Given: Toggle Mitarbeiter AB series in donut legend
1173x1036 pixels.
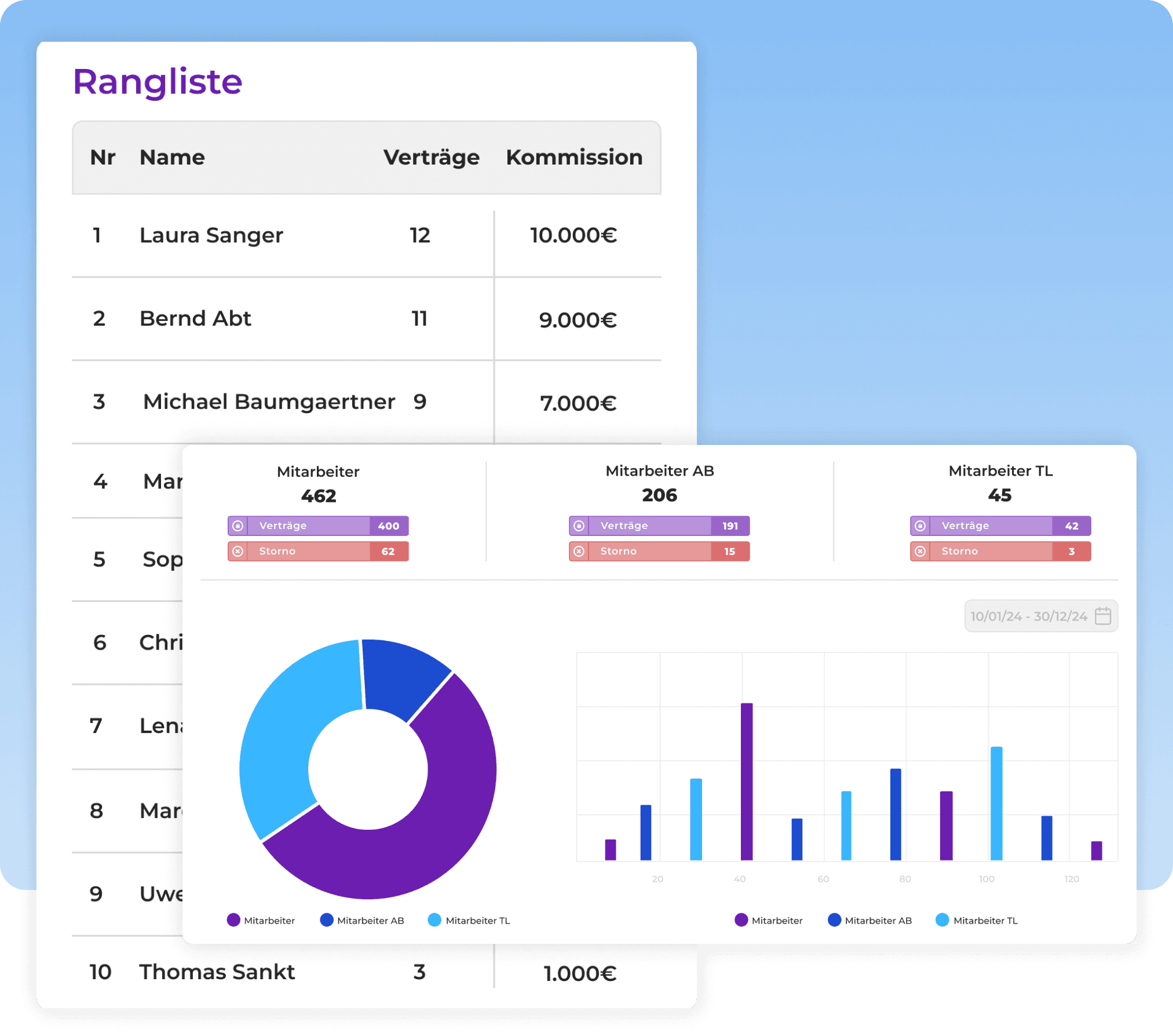Looking at the screenshot, I should 362,920.
